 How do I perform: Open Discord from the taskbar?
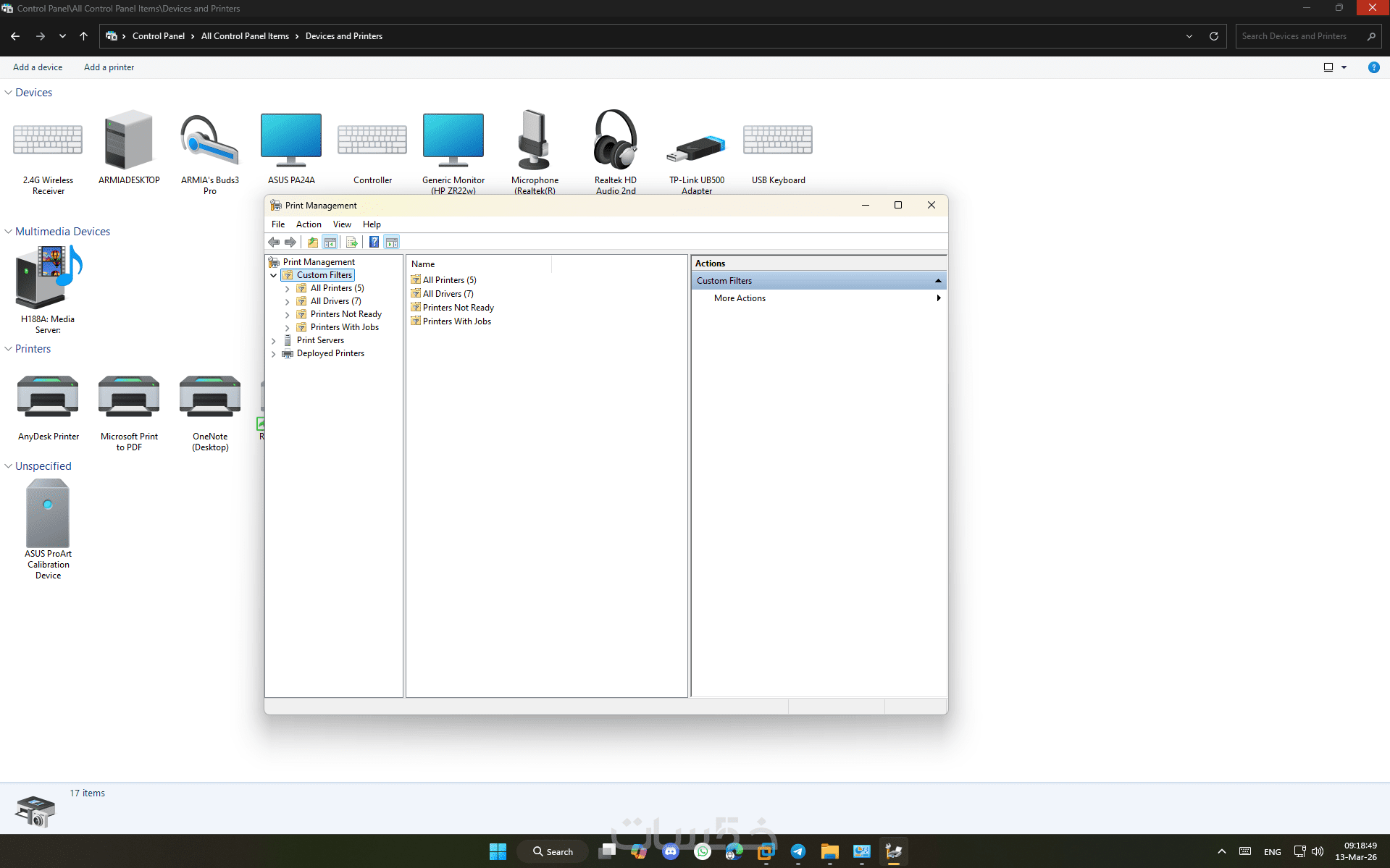click(671, 851)
